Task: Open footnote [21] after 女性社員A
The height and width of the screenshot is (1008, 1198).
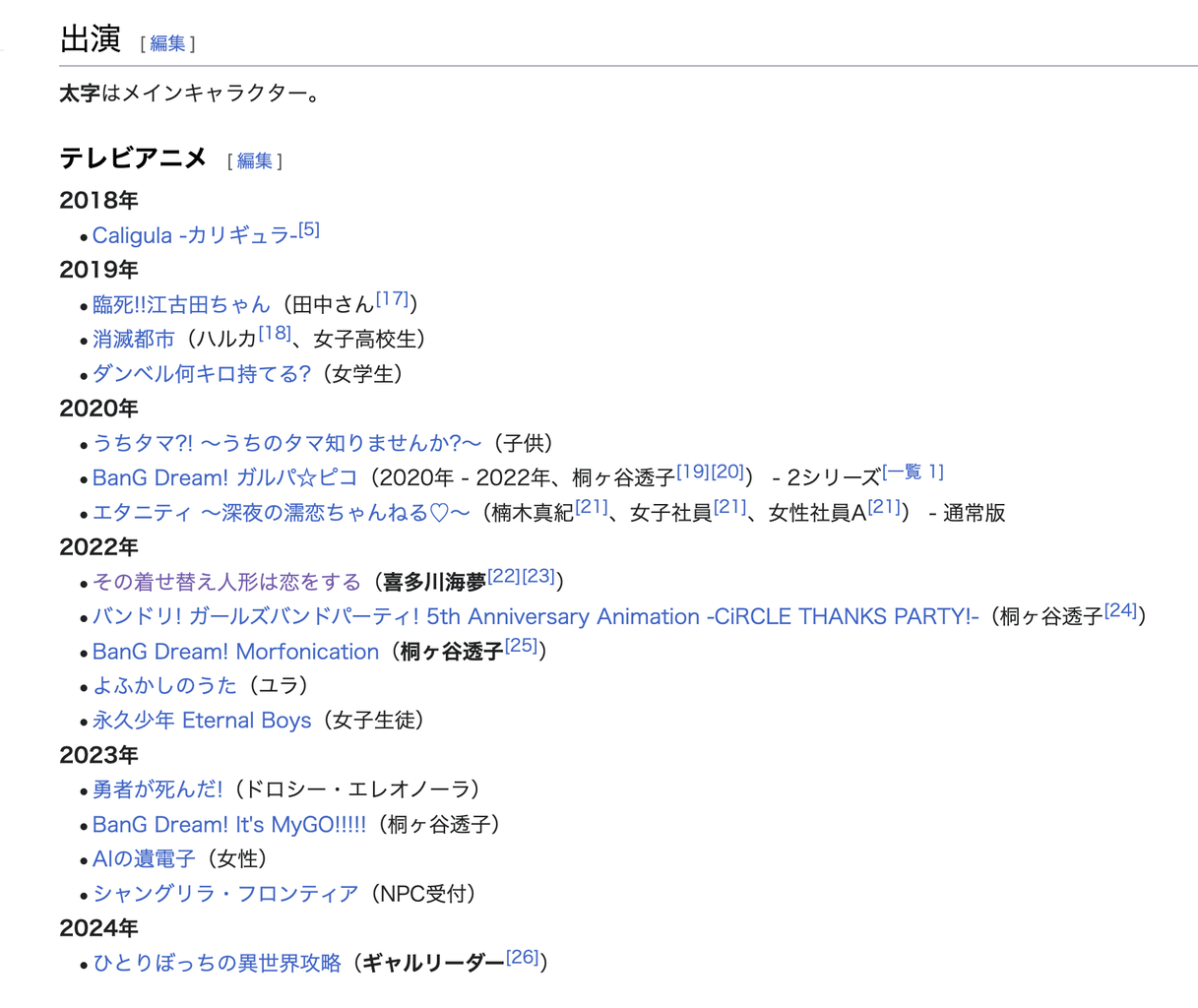Action: pyautogui.click(x=884, y=506)
